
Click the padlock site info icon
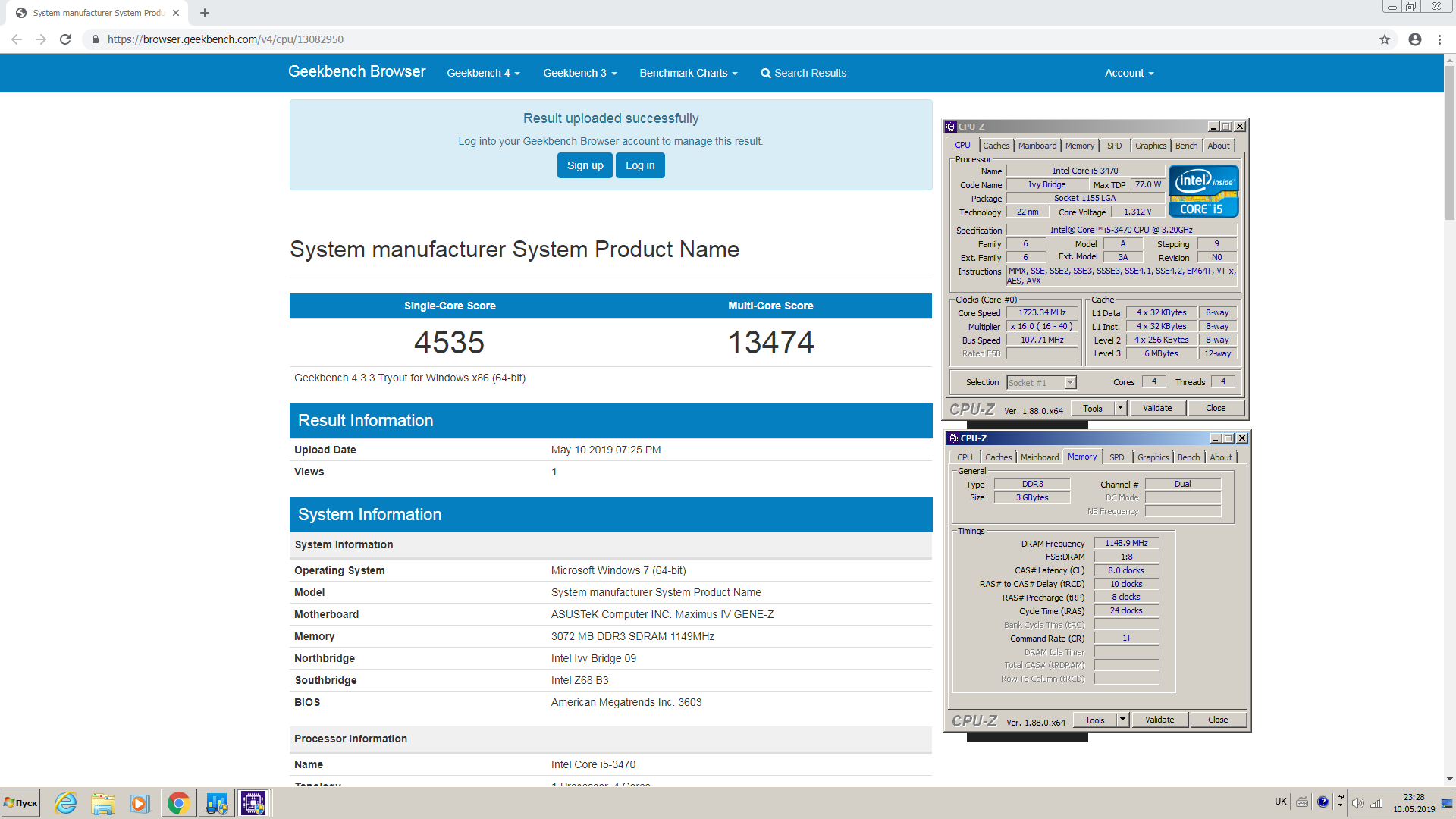click(95, 39)
